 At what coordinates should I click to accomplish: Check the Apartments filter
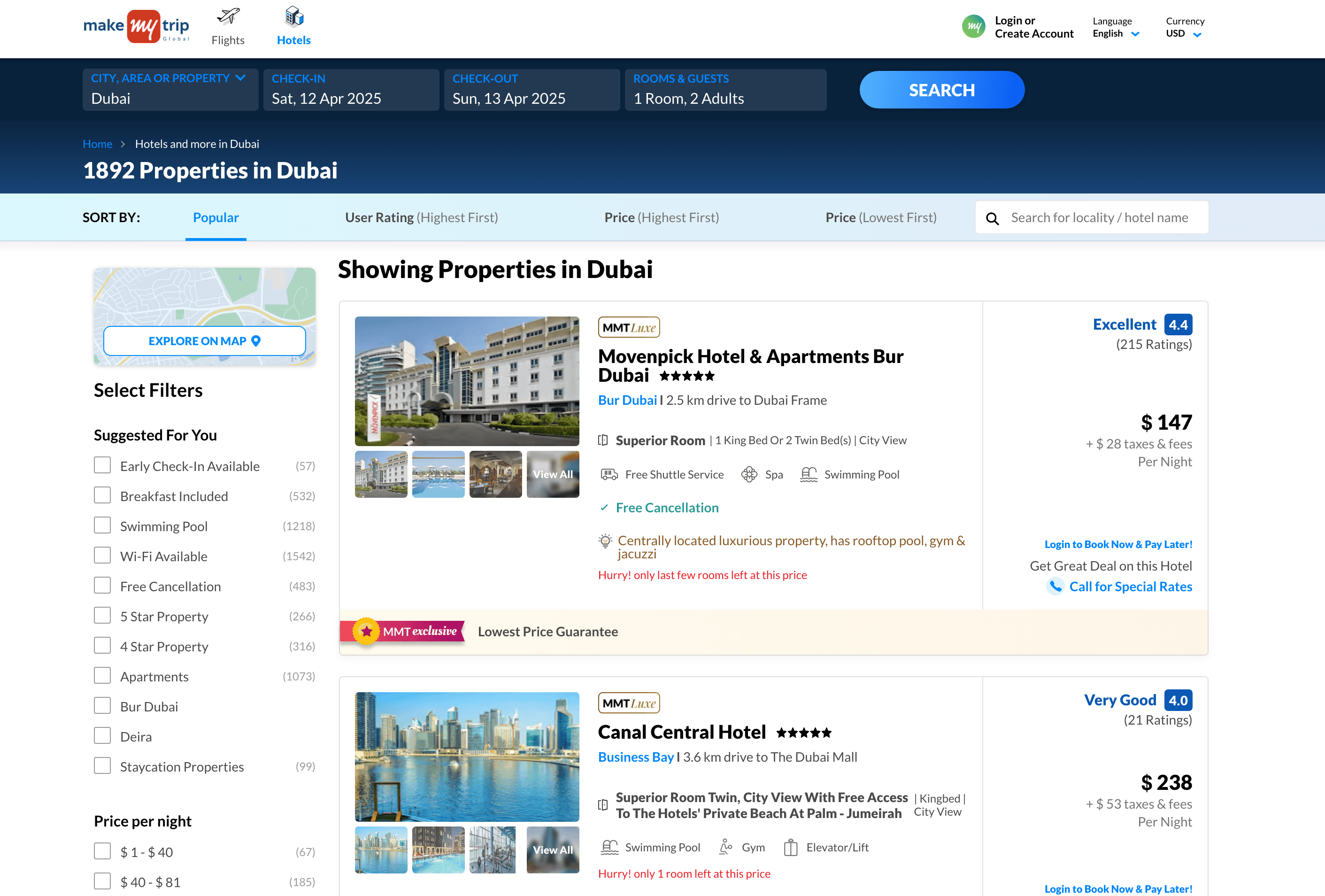(103, 675)
